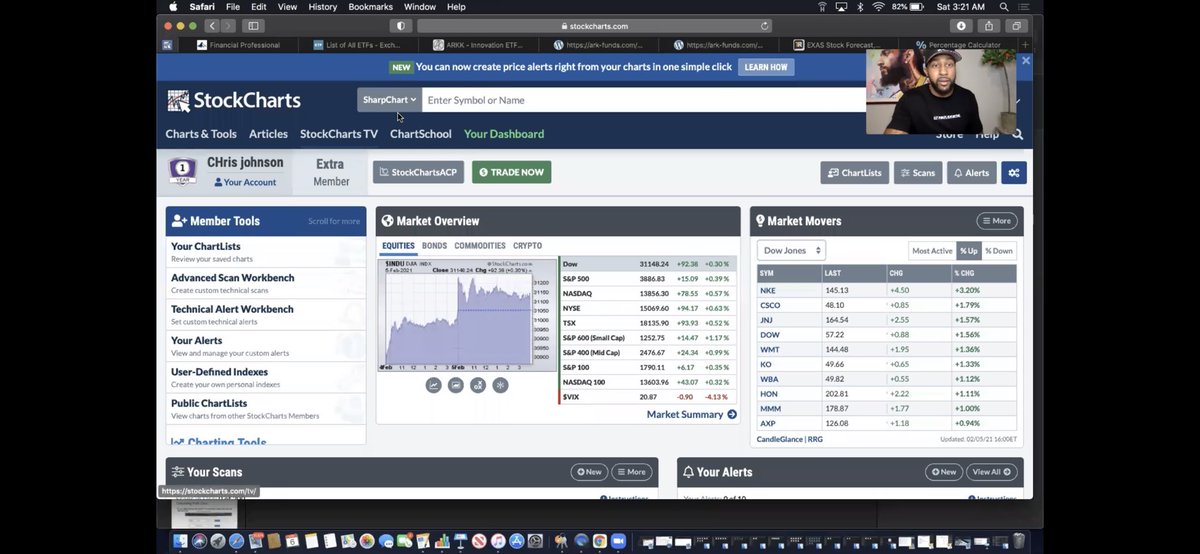The height and width of the screenshot is (554, 1200).
Task: Select the Most Active filter
Action: tap(932, 251)
